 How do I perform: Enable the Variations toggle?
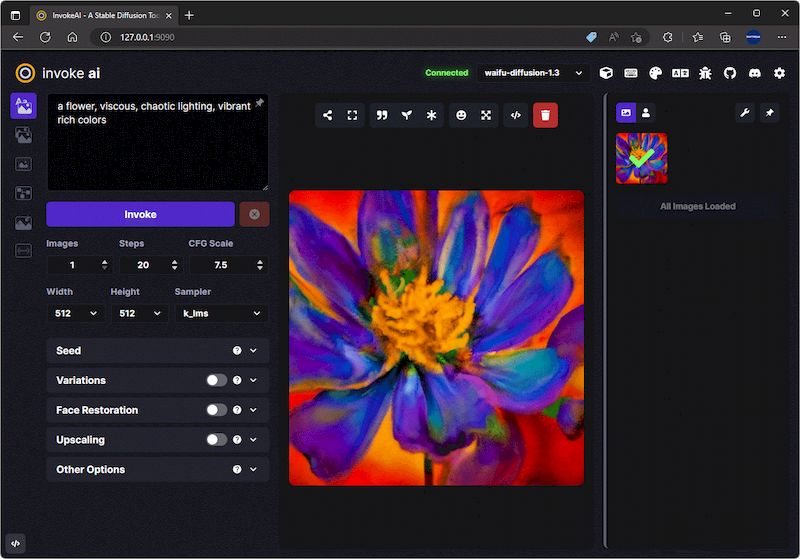[x=216, y=380]
